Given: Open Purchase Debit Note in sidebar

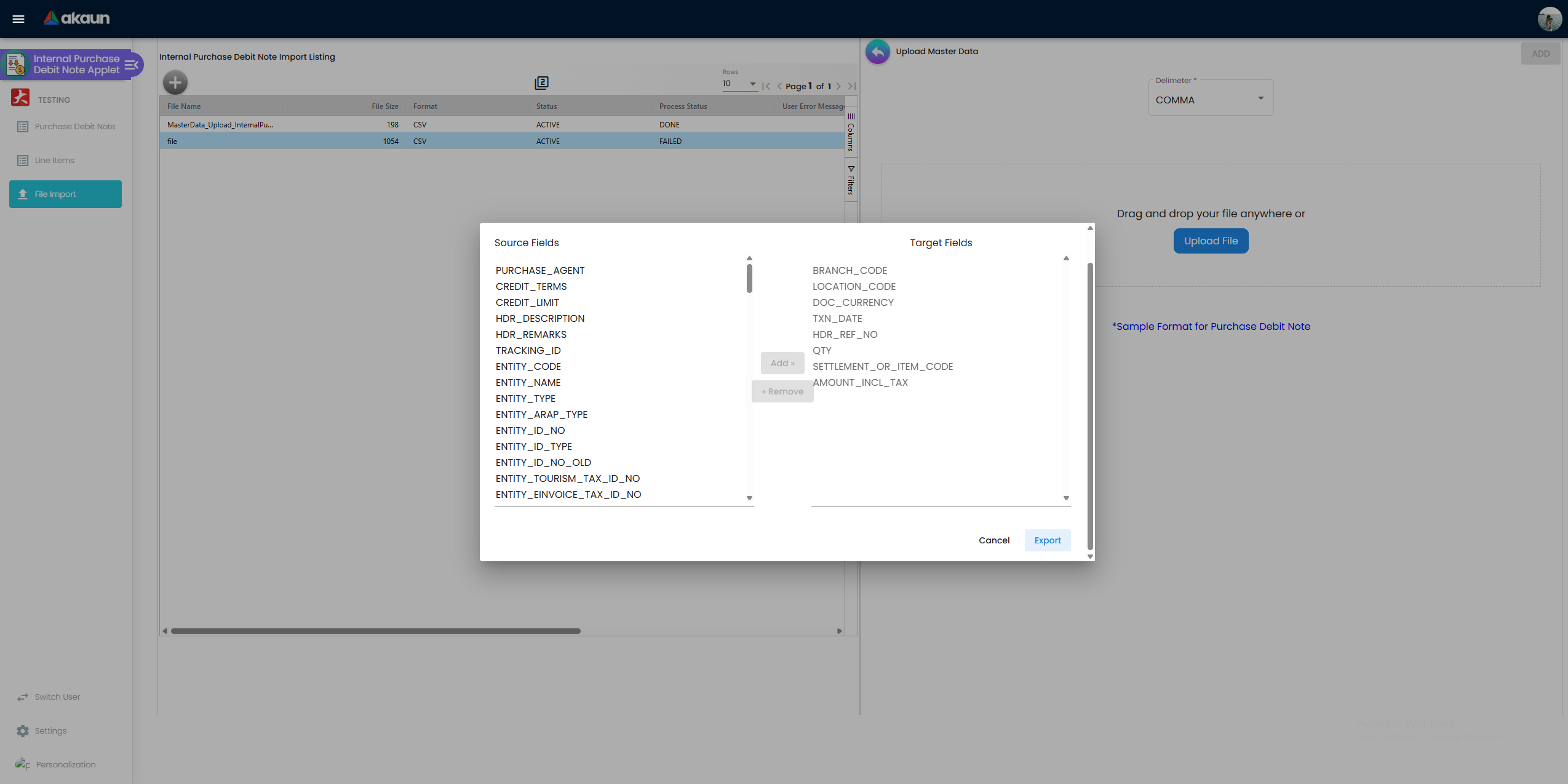Looking at the screenshot, I should click(66, 127).
